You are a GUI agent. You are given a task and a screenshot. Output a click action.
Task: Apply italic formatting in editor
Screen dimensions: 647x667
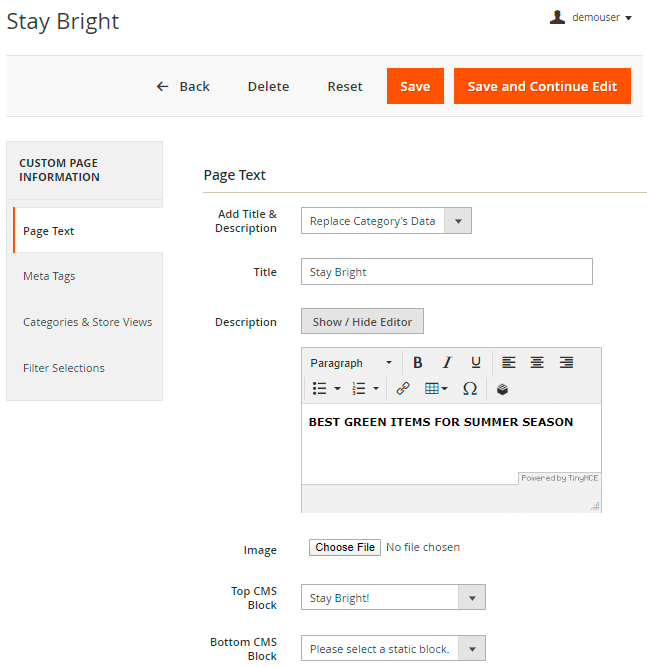pos(447,362)
